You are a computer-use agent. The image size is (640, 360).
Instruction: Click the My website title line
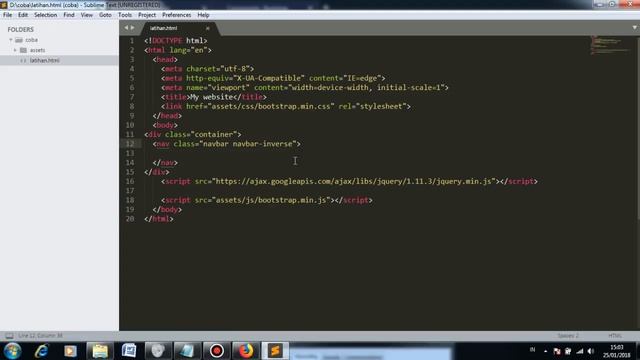pyautogui.click(x=213, y=97)
